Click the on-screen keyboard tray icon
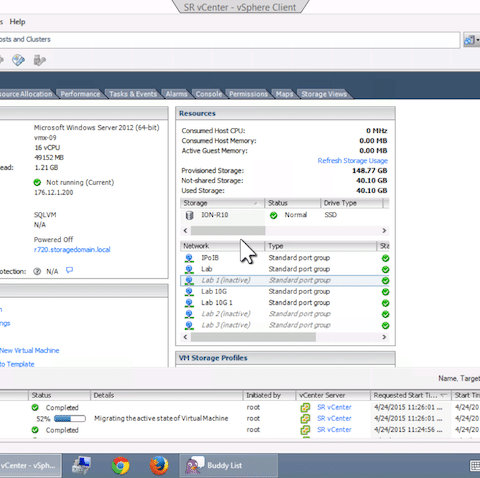480x478 pixels. point(475,466)
